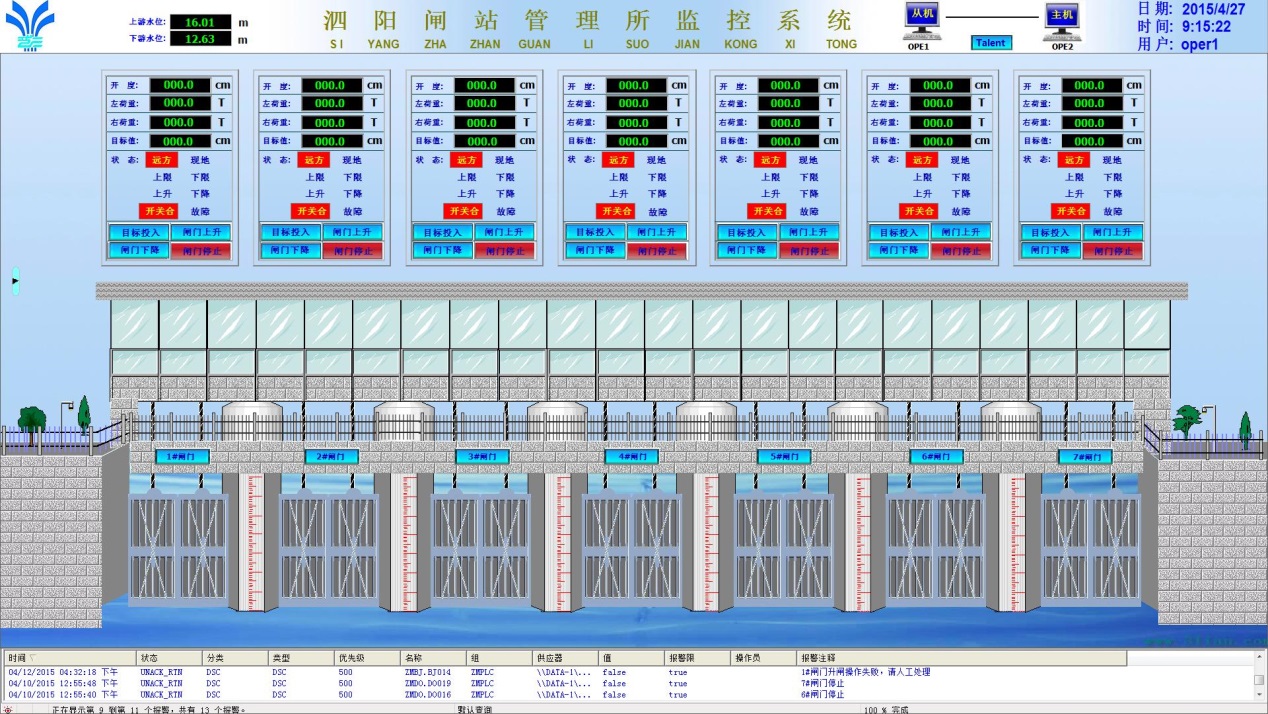Click the blue fountain logo icon
This screenshot has width=1268, height=714.
point(30,27)
